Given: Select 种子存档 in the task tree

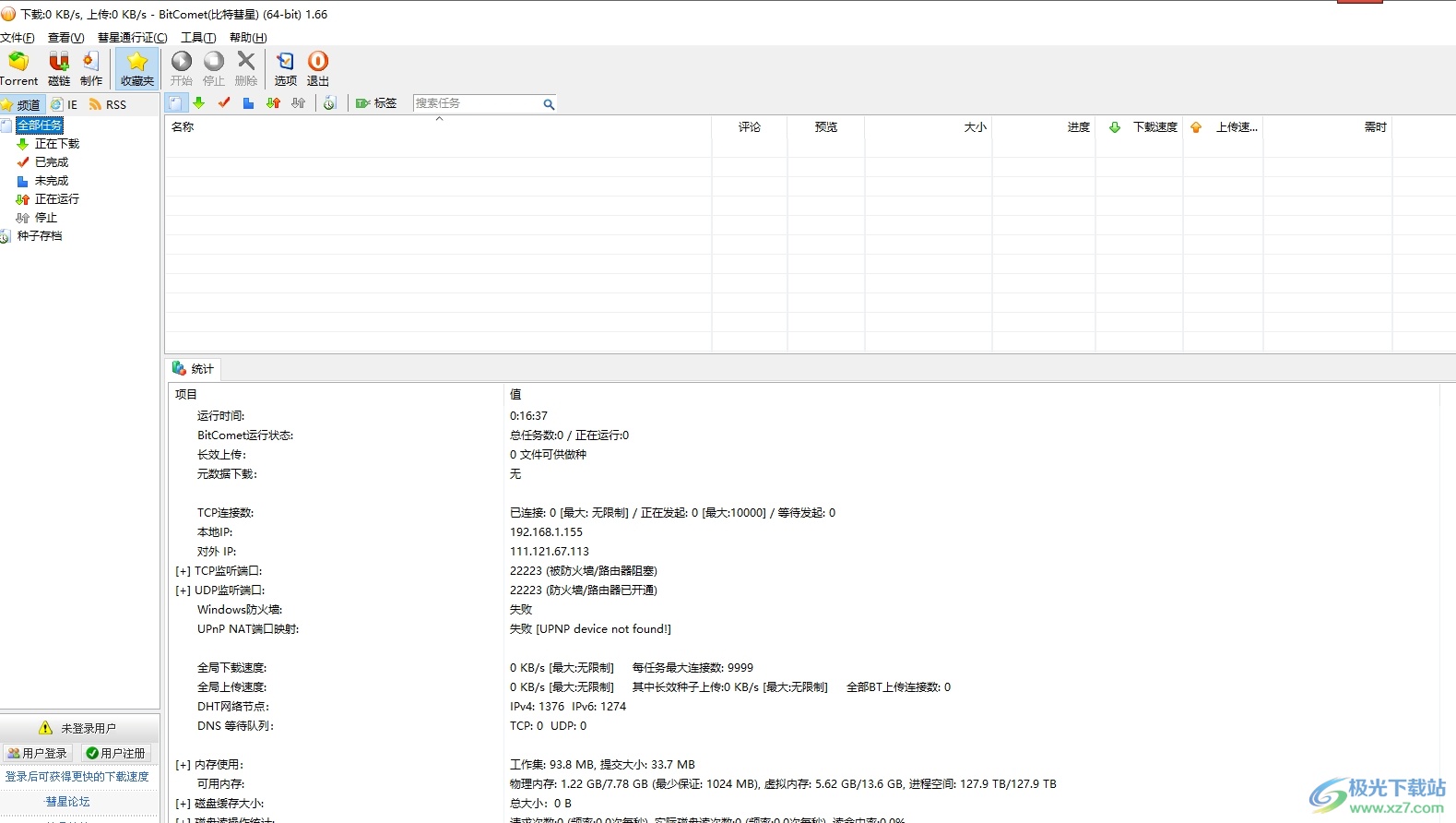Looking at the screenshot, I should click(40, 236).
